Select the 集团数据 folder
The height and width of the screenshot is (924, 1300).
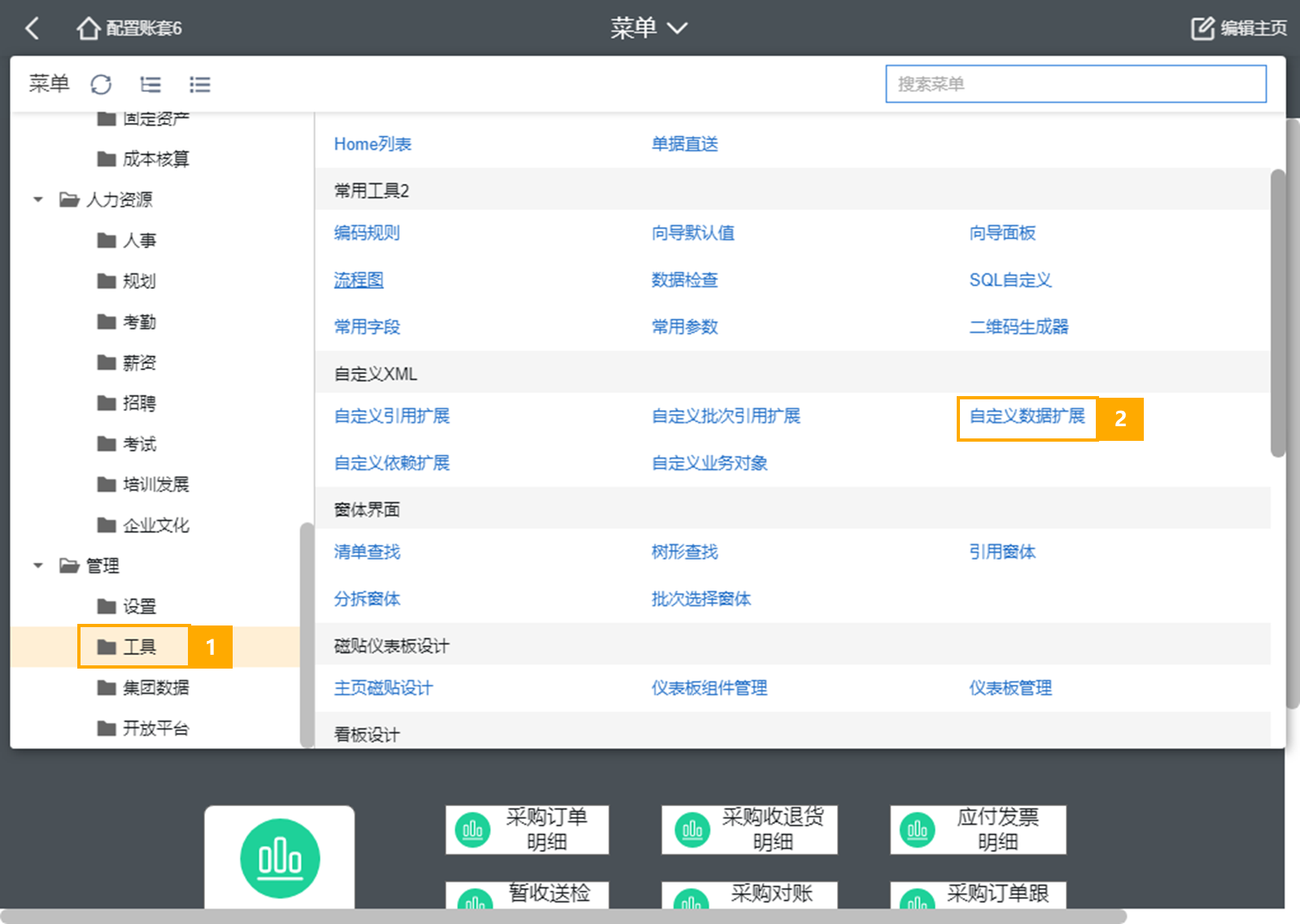click(x=143, y=687)
